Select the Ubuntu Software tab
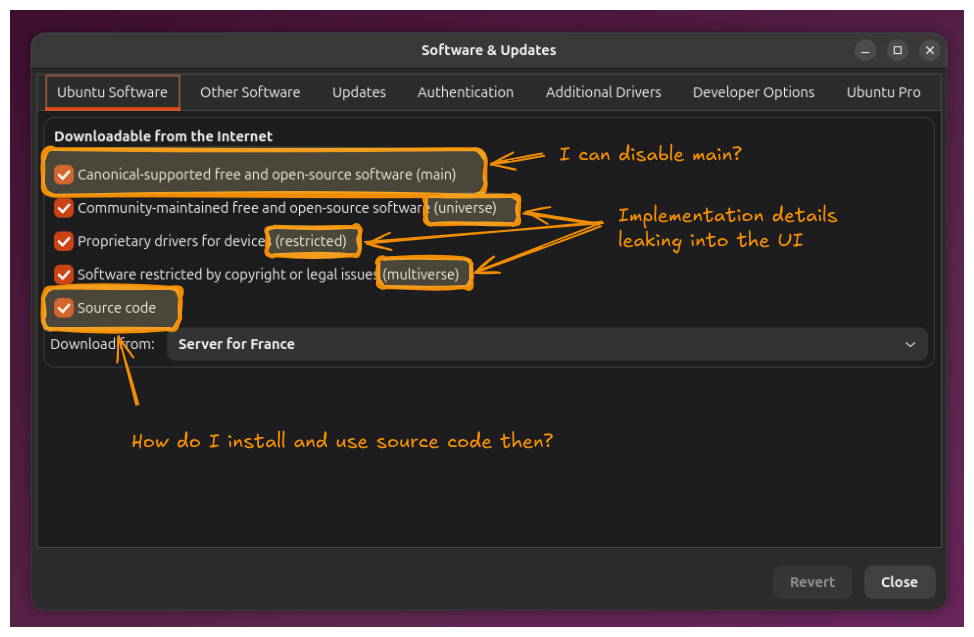 coord(112,92)
